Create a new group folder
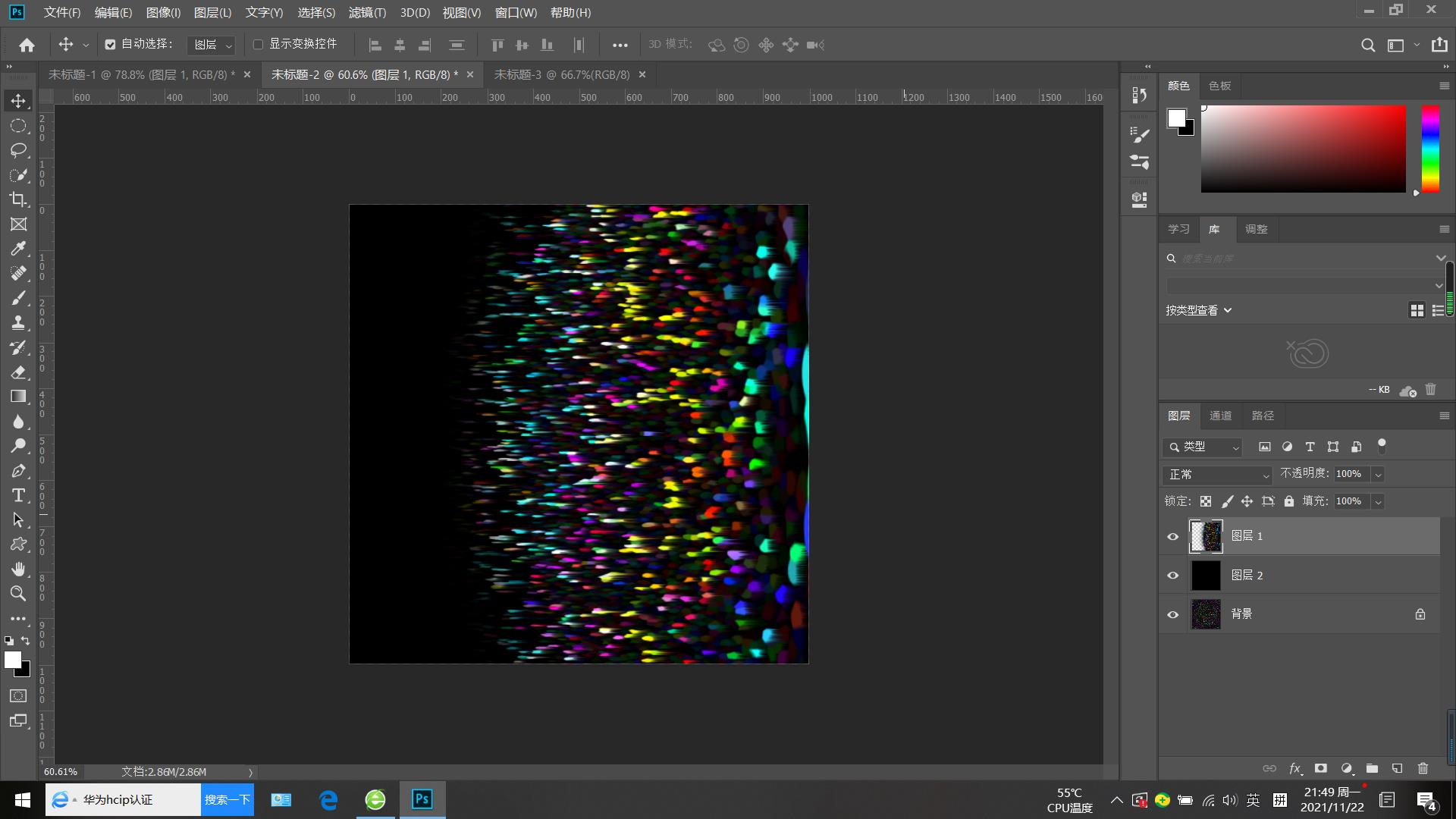This screenshot has height=819, width=1456. click(x=1372, y=768)
